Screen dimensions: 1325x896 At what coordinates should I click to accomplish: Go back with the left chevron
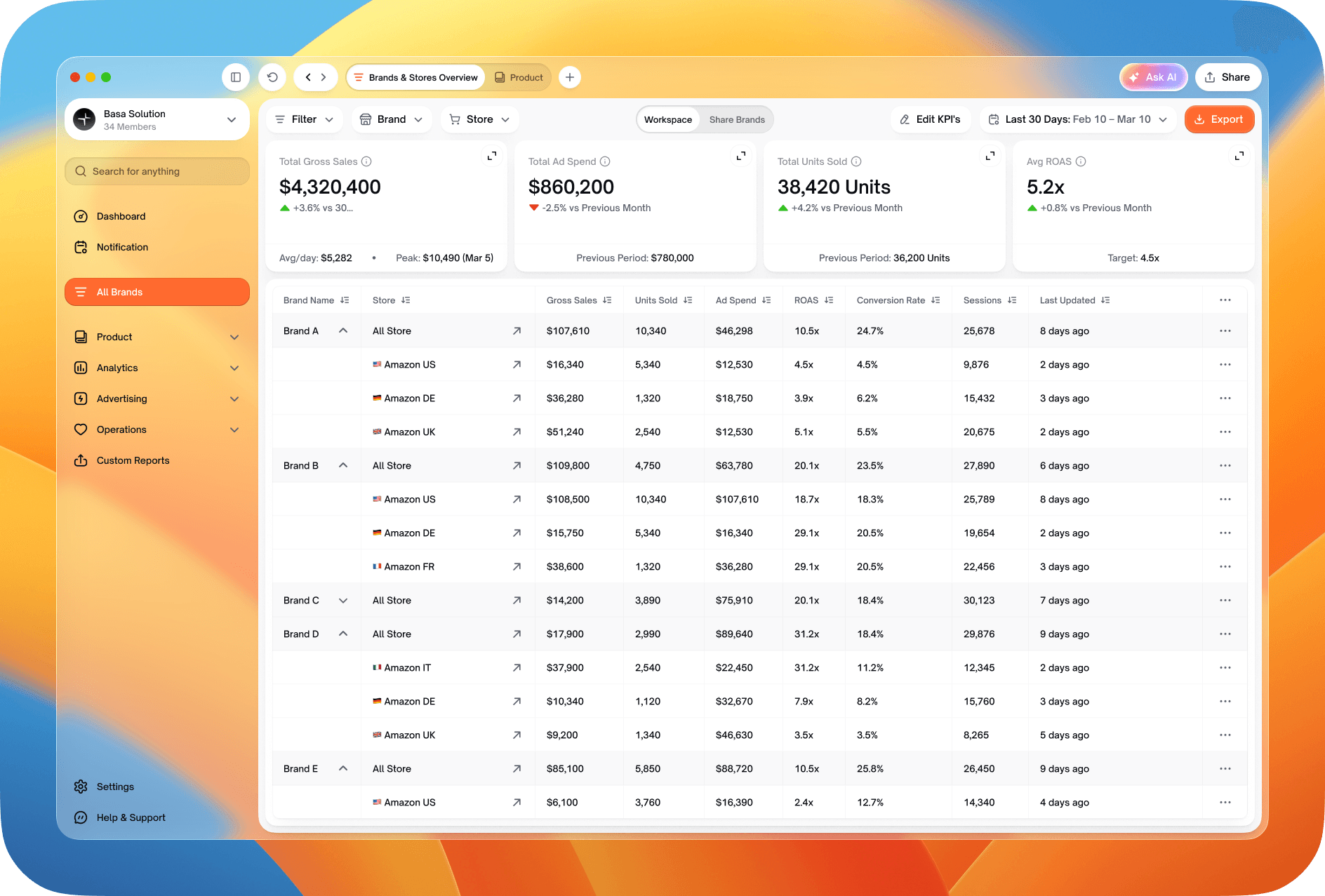coord(308,77)
